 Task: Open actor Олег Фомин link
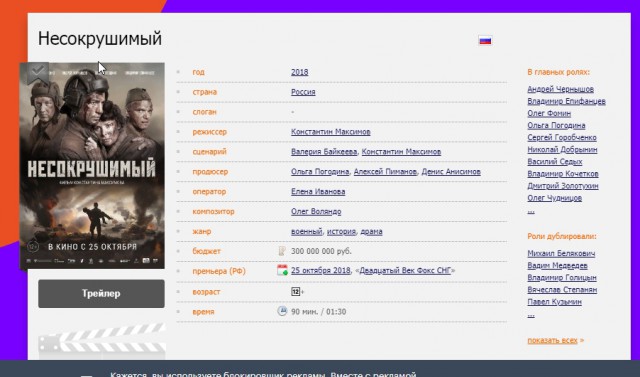pyautogui.click(x=549, y=113)
